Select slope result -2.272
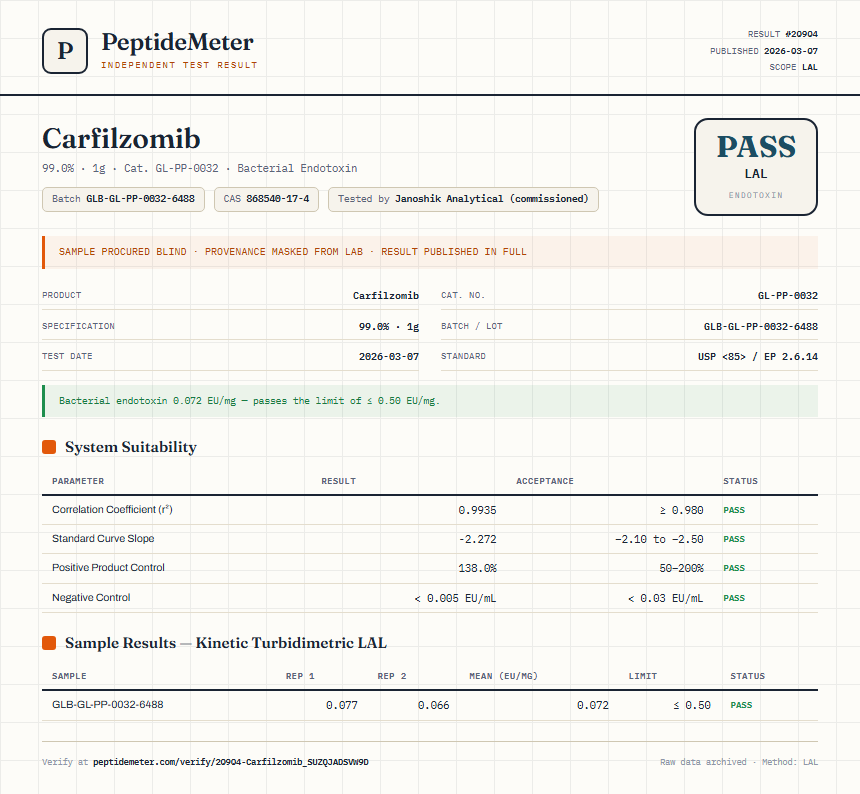860x794 pixels. point(477,539)
